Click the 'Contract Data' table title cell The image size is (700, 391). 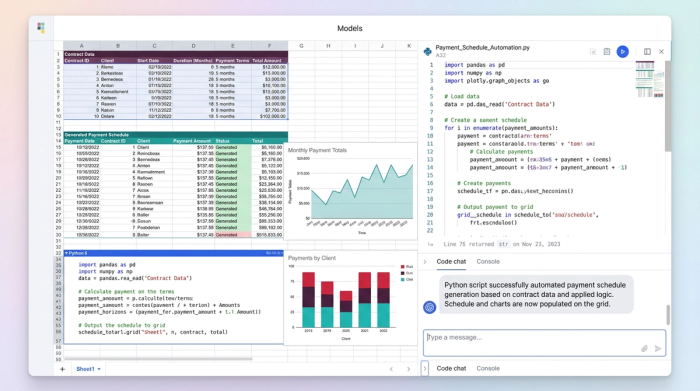[175, 54]
